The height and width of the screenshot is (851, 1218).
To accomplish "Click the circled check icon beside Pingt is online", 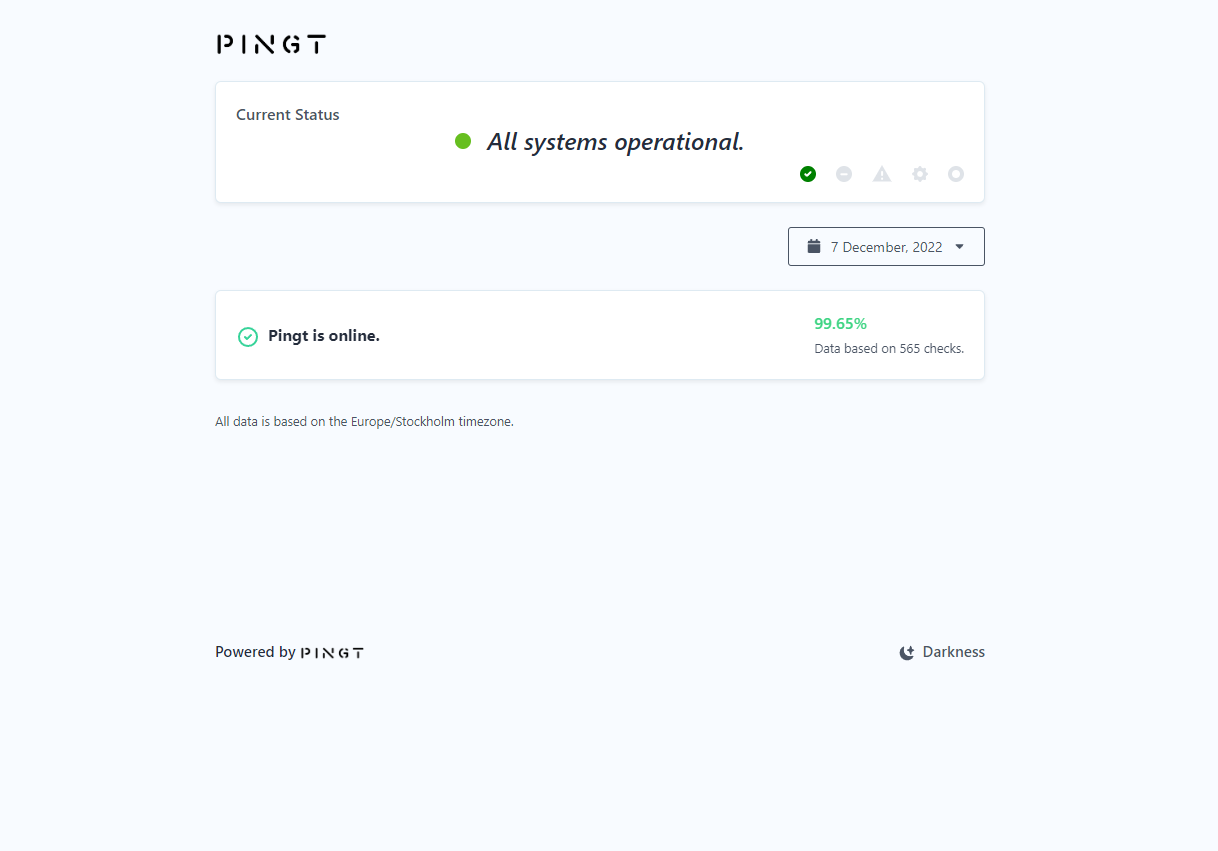I will click(x=248, y=337).
